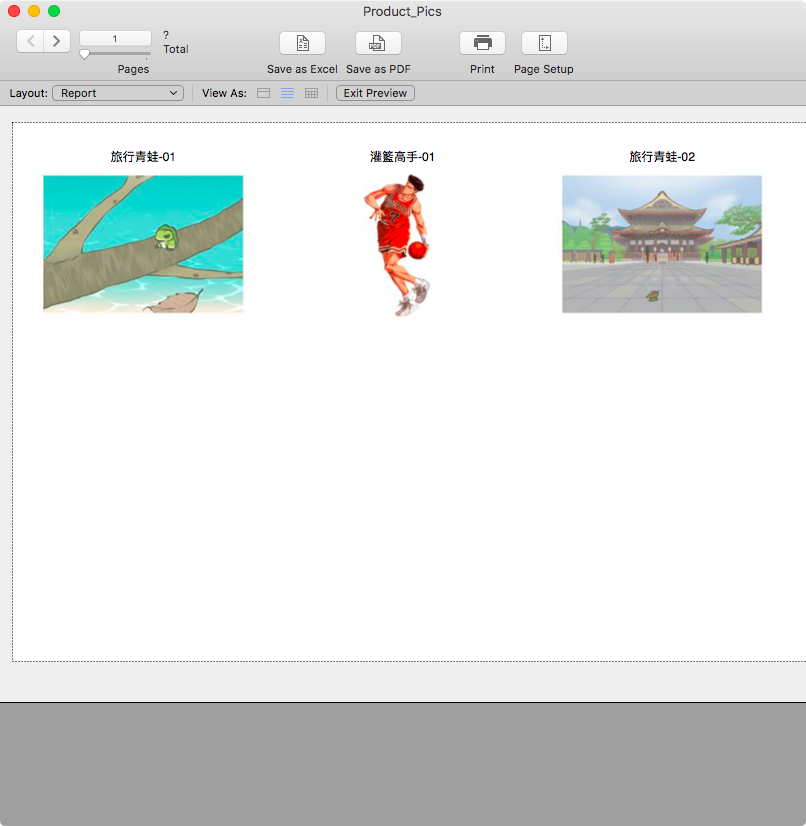Viewport: 806px width, 826px height.
Task: Click the 旅行青蛙-01 label
Action: point(143,157)
